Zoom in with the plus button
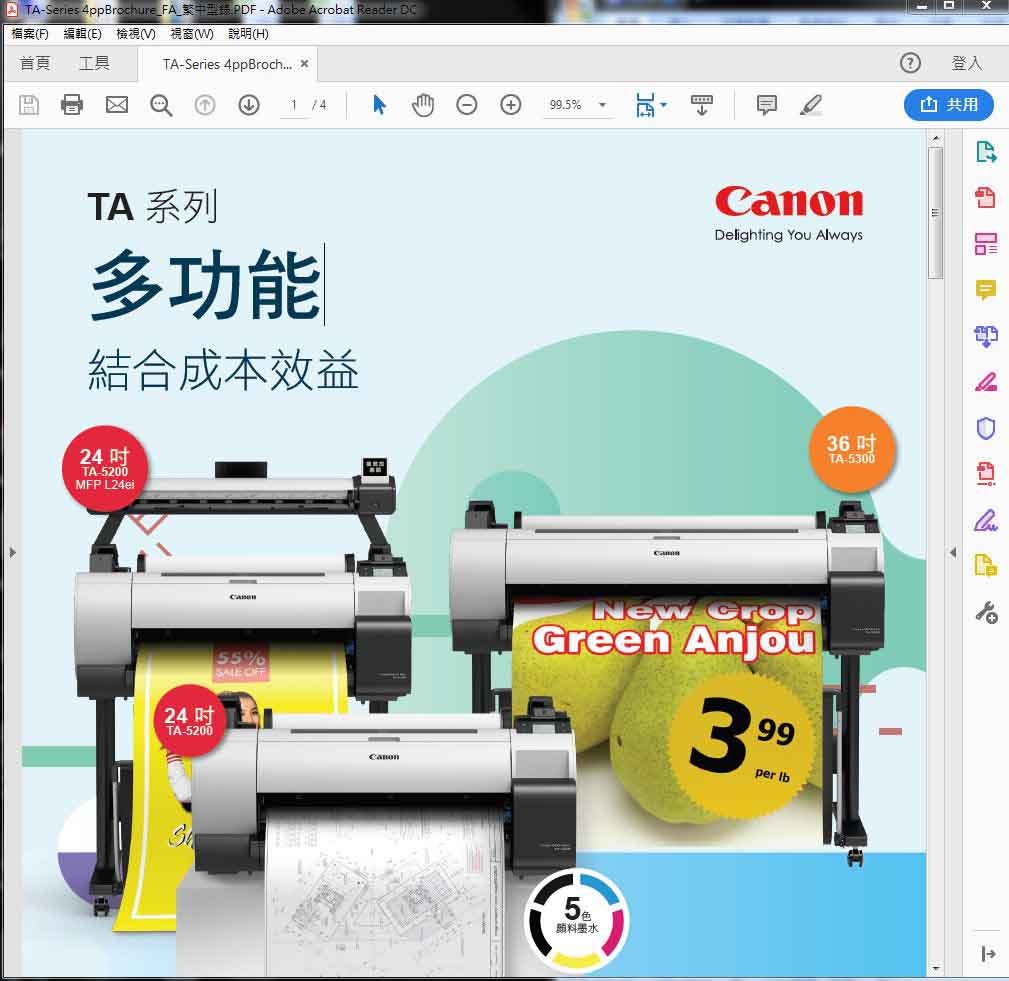 point(510,104)
